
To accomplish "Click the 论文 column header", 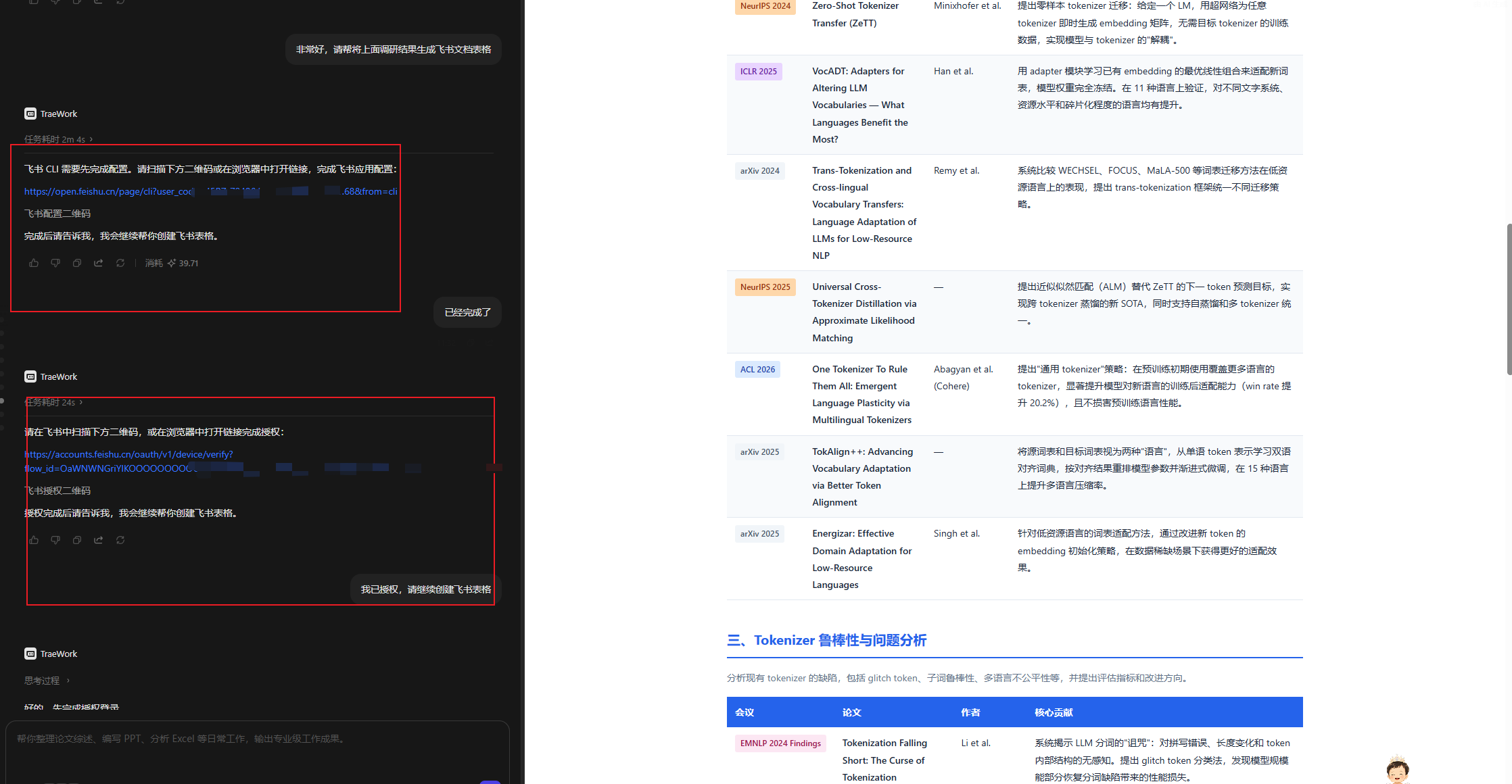I will 852,712.
